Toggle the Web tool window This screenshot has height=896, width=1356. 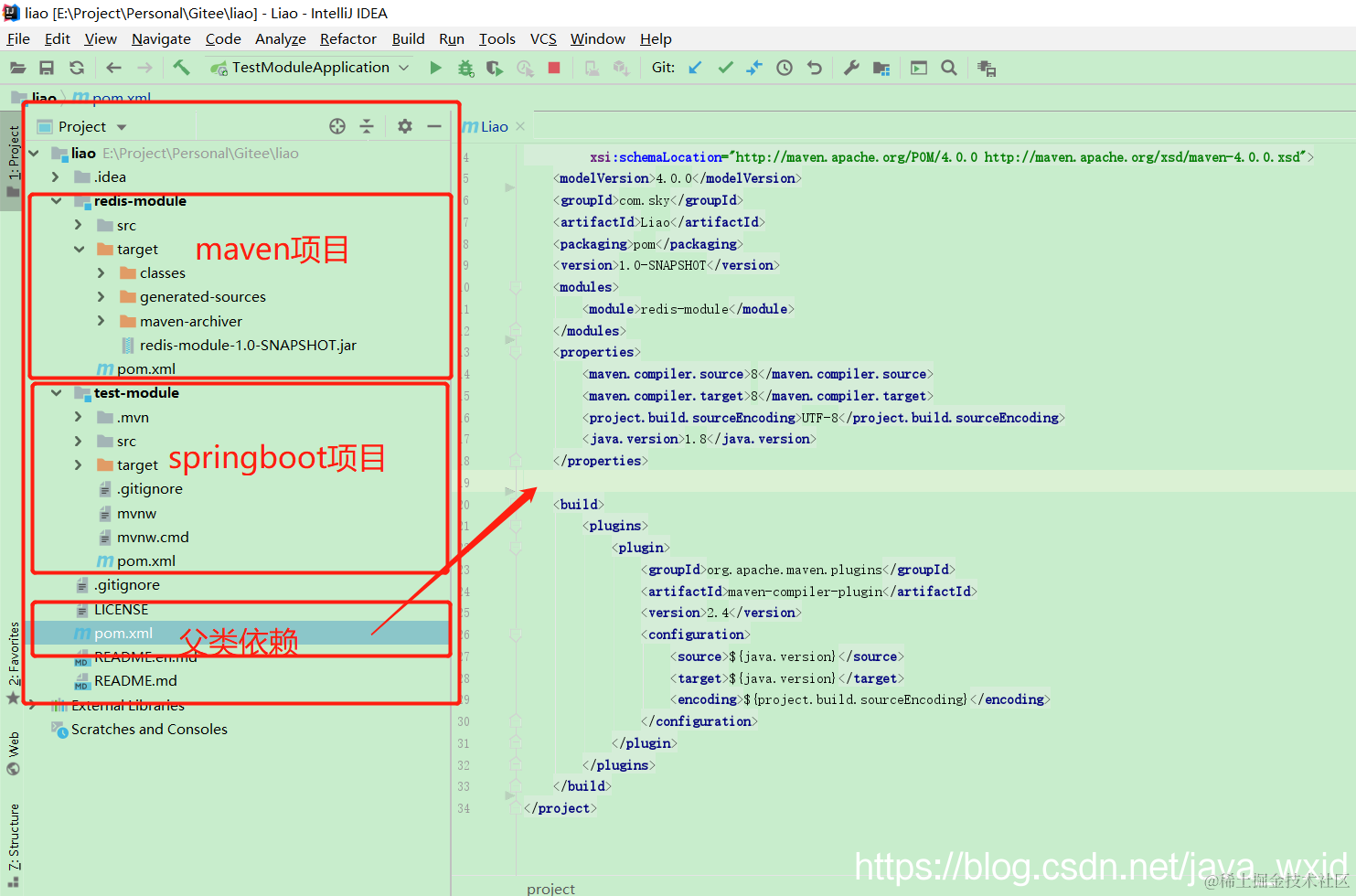[13, 754]
